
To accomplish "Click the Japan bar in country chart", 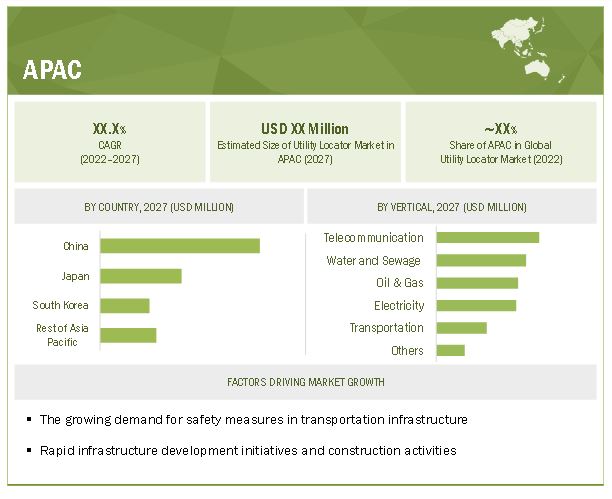I will pyautogui.click(x=141, y=276).
